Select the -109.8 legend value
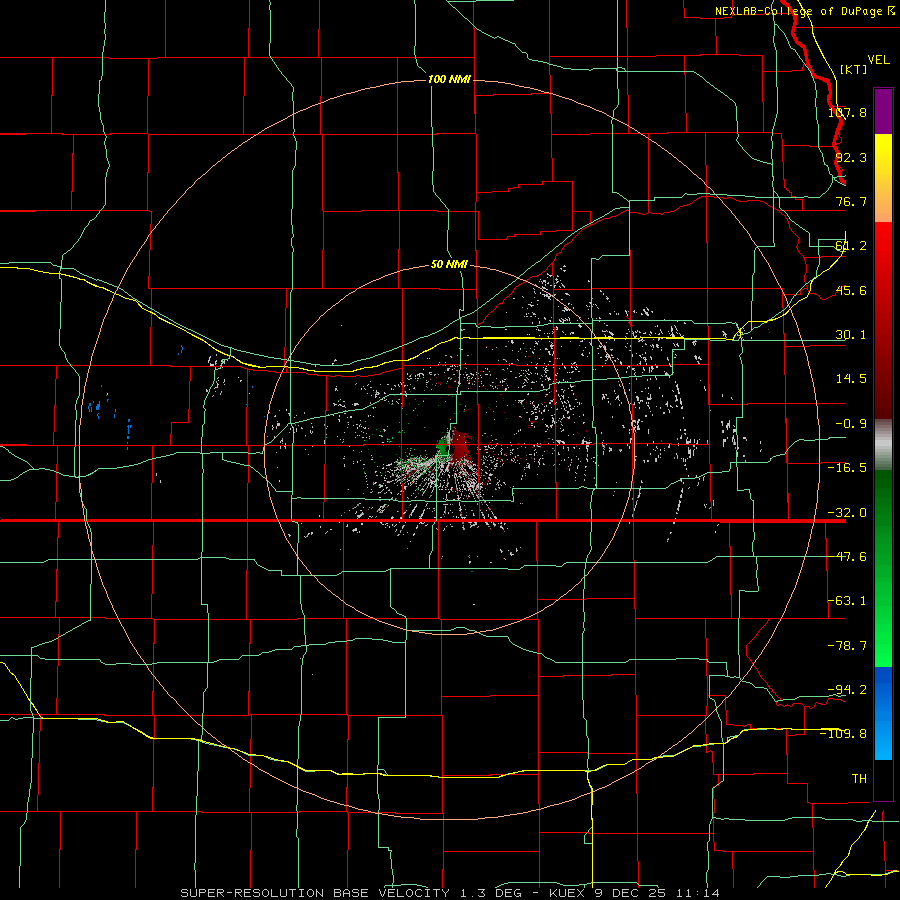The width and height of the screenshot is (900, 900). tap(844, 734)
